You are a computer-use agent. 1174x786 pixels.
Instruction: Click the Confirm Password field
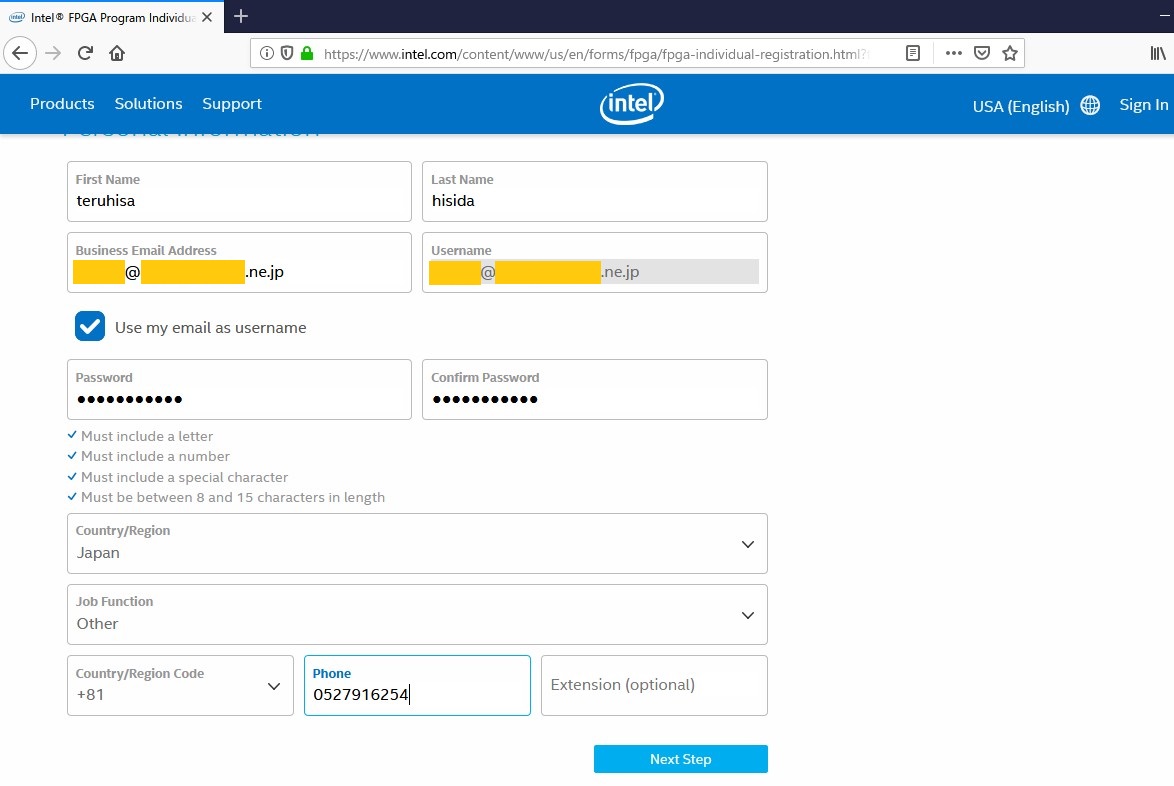[594, 389]
